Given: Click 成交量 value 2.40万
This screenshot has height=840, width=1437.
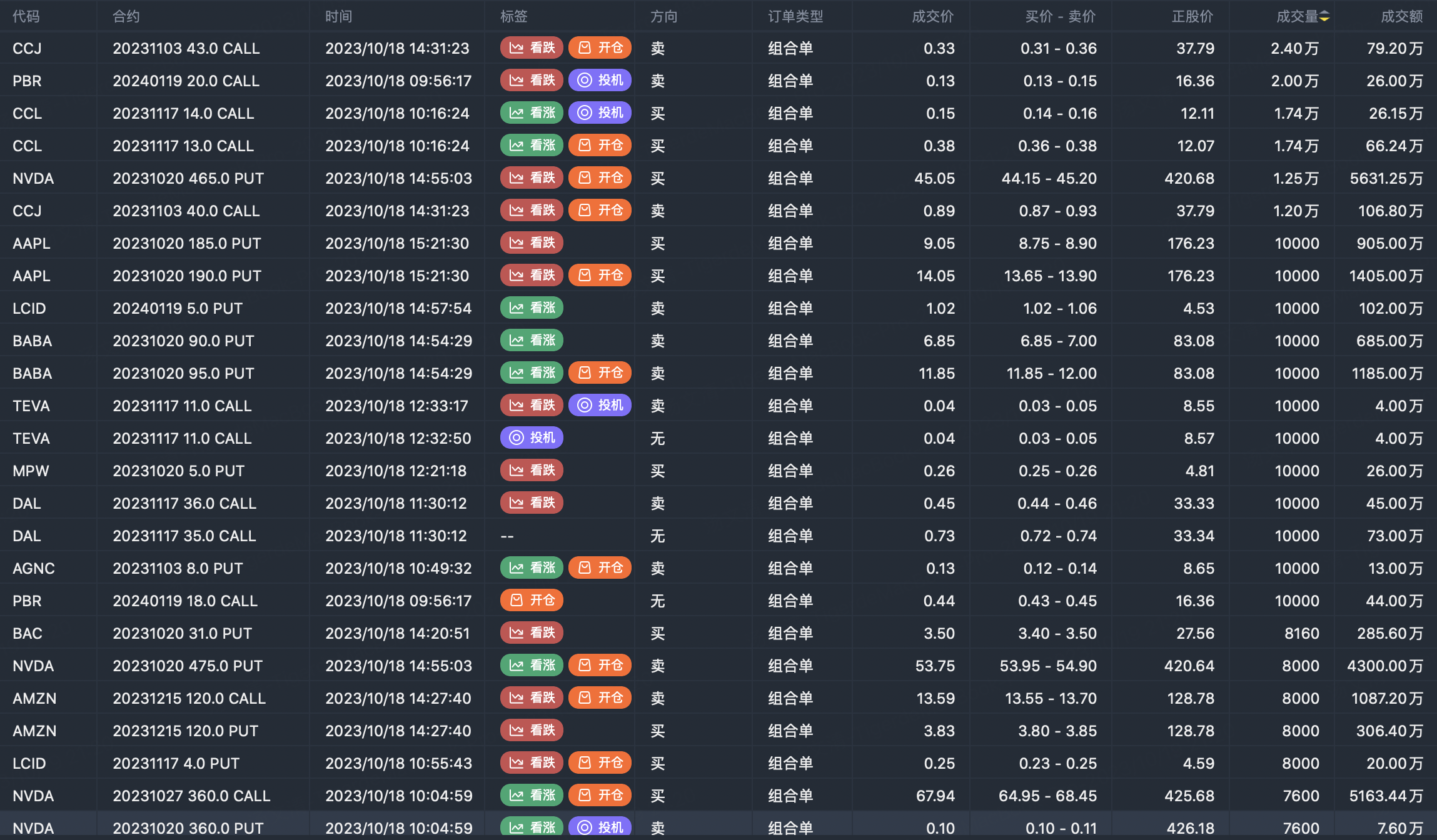Looking at the screenshot, I should (x=1295, y=48).
